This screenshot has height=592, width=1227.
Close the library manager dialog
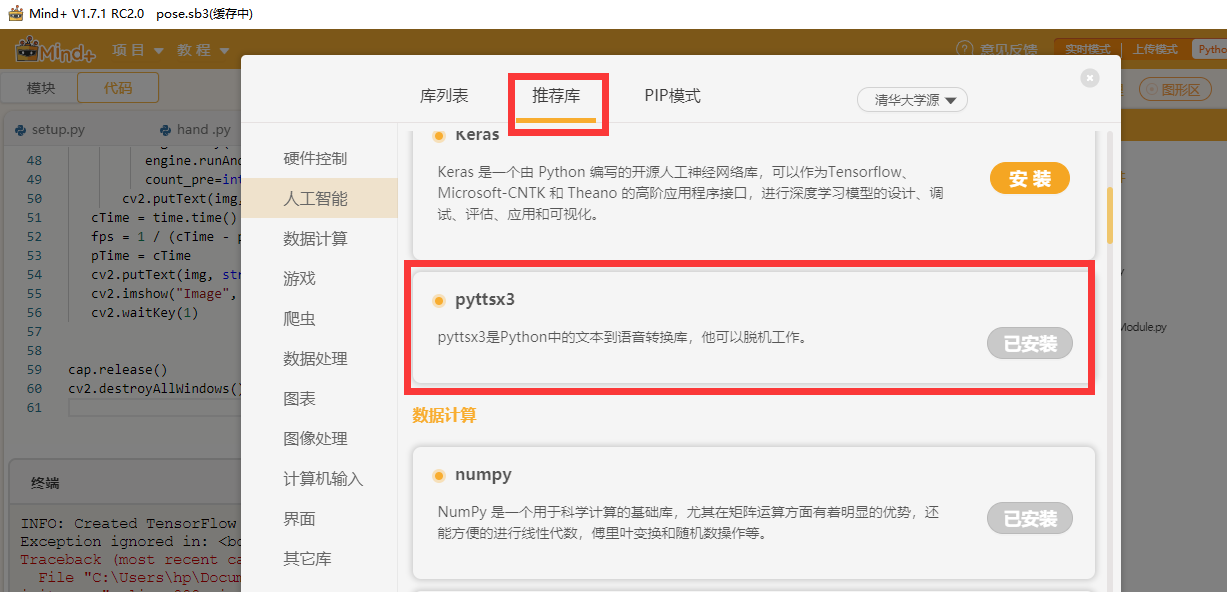pyautogui.click(x=1090, y=78)
